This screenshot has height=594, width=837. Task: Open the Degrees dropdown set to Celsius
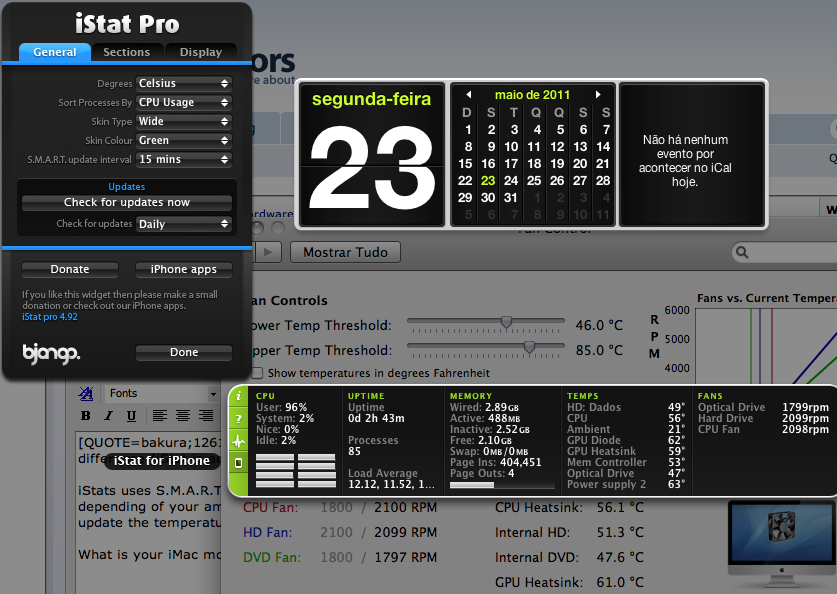tap(184, 83)
